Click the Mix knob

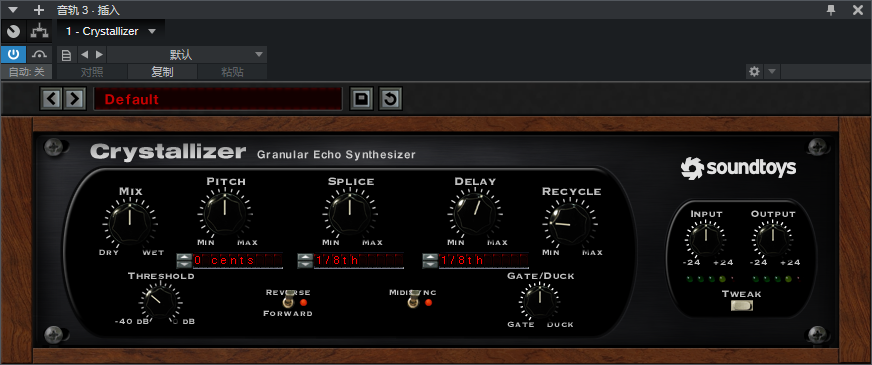click(130, 224)
